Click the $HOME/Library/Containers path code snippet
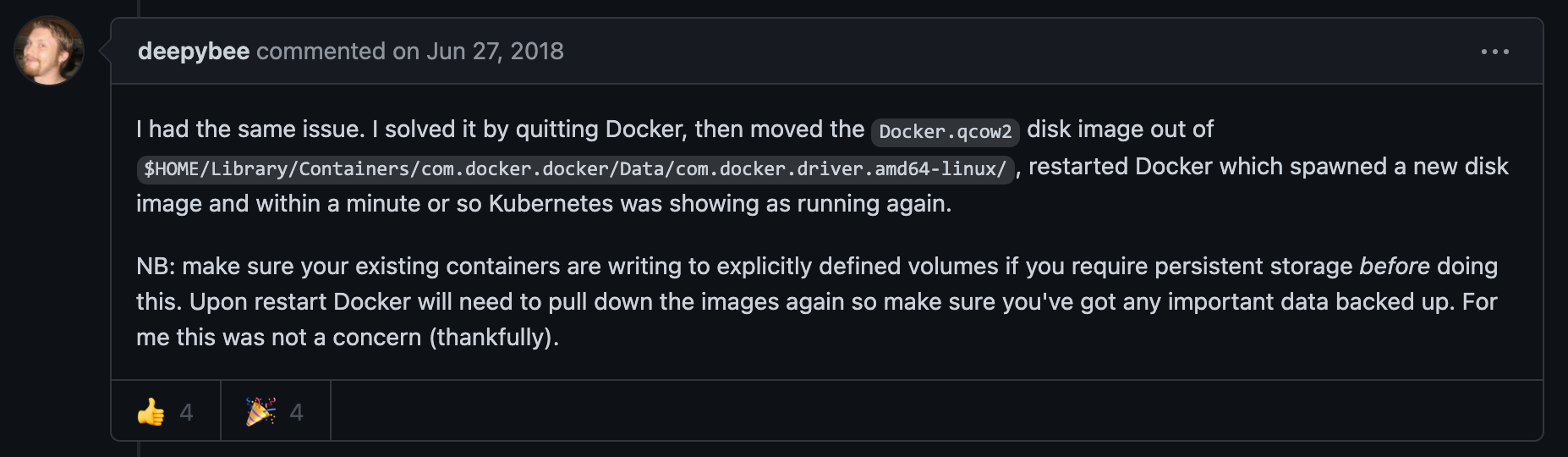The height and width of the screenshot is (457, 1568). coord(575,168)
